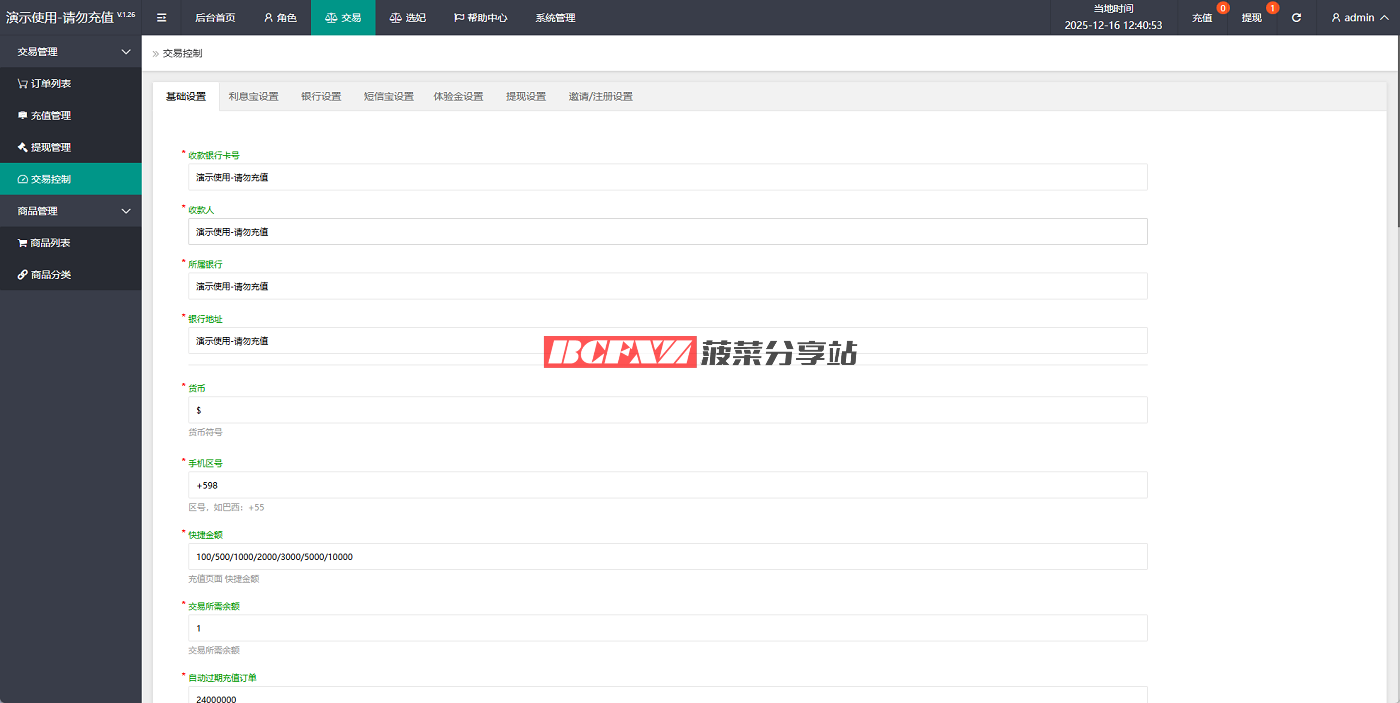Click the sidebar collapse hamburger icon
Image resolution: width=1400 pixels, height=703 pixels.
[x=161, y=17]
